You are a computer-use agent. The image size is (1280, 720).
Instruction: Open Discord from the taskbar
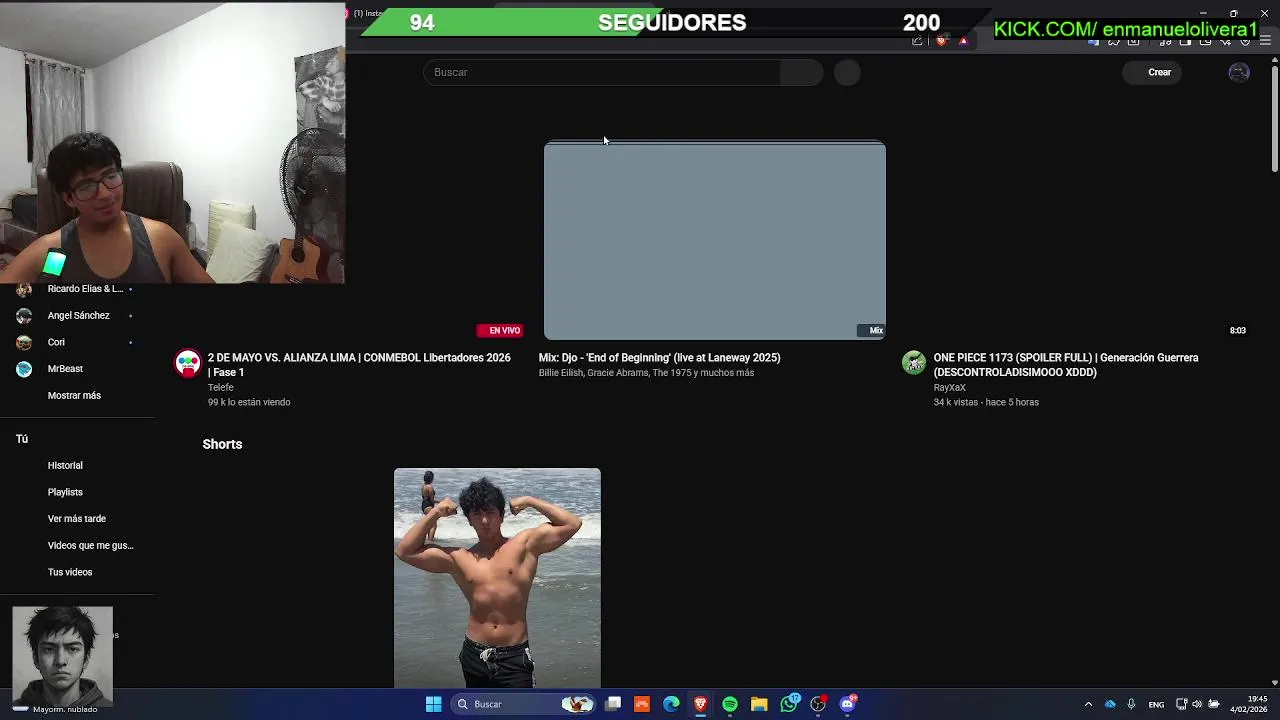click(848, 704)
